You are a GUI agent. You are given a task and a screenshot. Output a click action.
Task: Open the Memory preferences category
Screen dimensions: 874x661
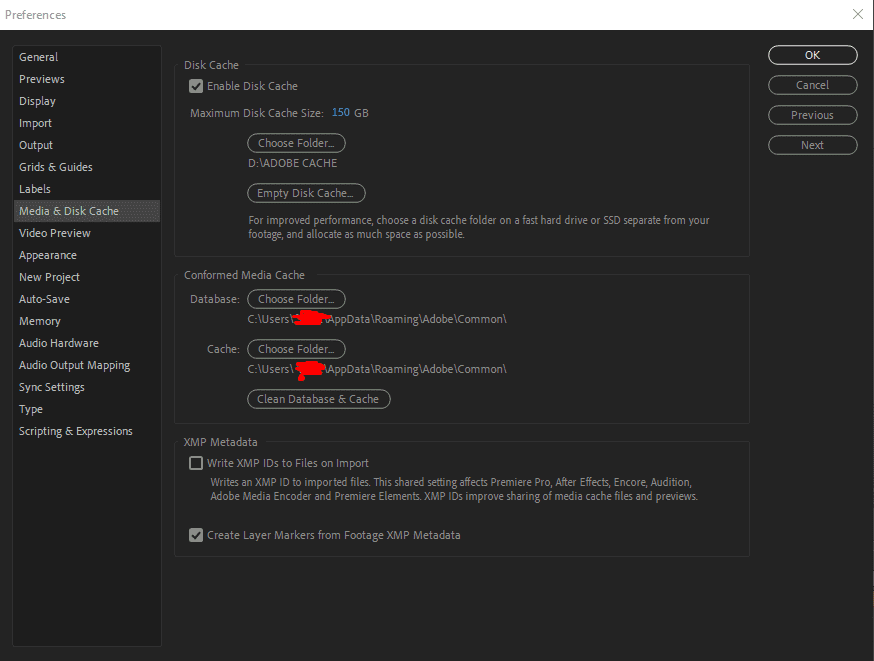39,321
